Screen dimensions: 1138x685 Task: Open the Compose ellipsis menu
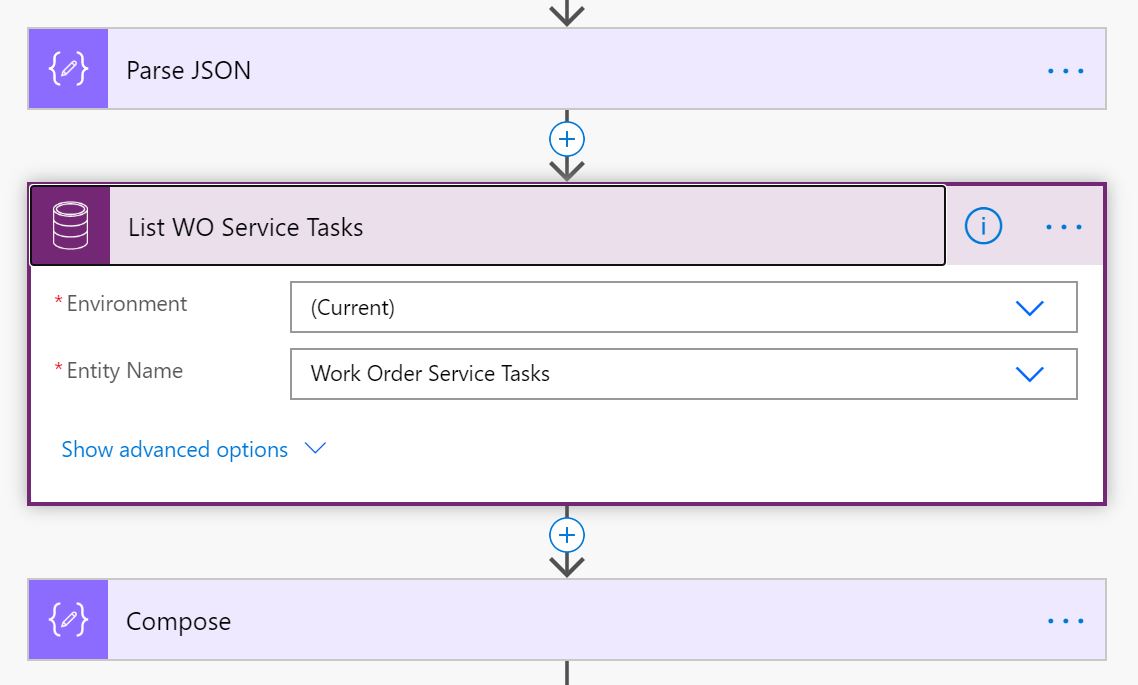1065,619
